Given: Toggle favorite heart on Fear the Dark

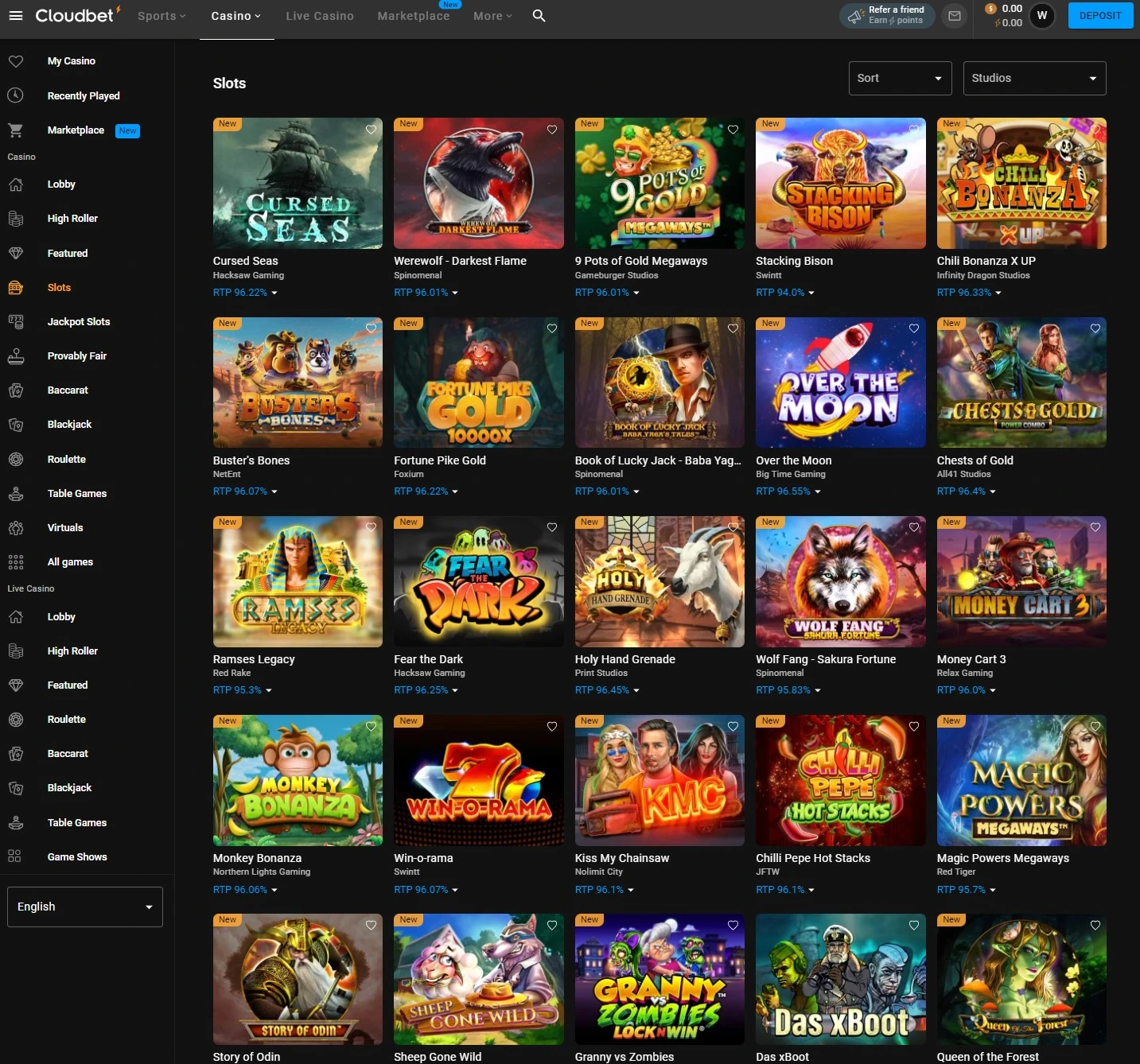Looking at the screenshot, I should (x=552, y=526).
